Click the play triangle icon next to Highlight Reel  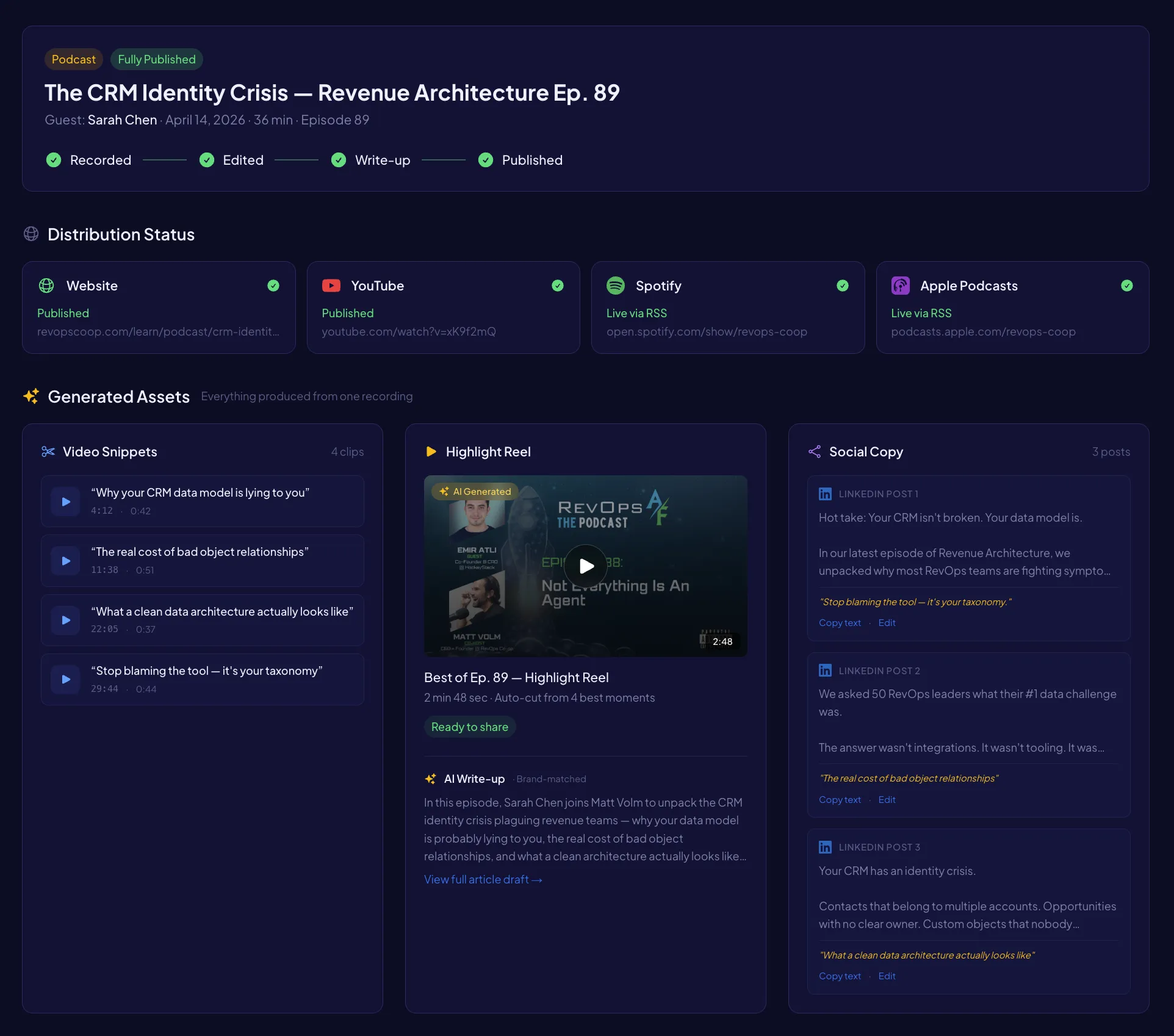[x=431, y=451]
